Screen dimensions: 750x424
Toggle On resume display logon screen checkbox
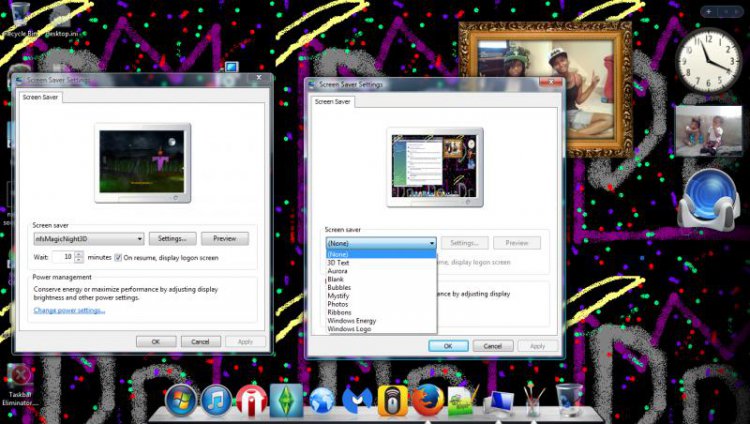point(118,257)
